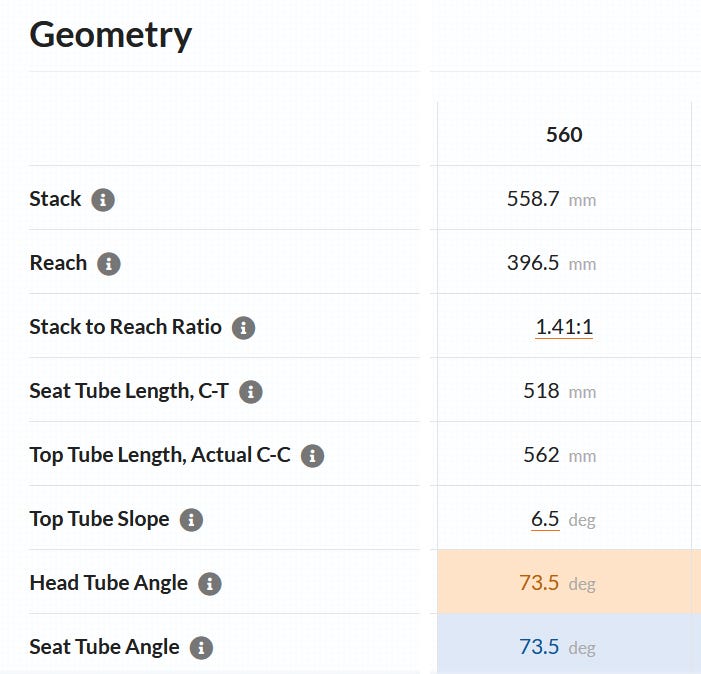
Task: Click the Head Tube Angle info icon
Action: 209,584
